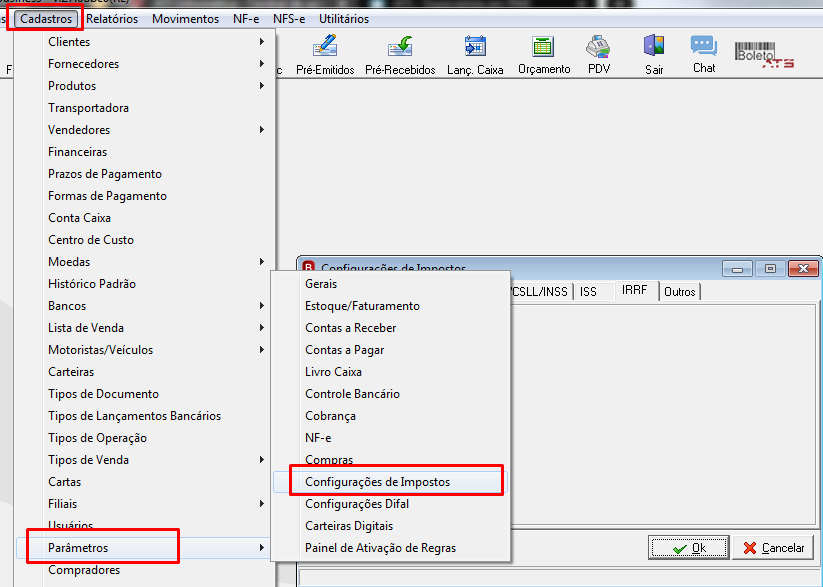823x587 pixels.
Task: Open Configurações de Impostos entry
Action: [391, 481]
